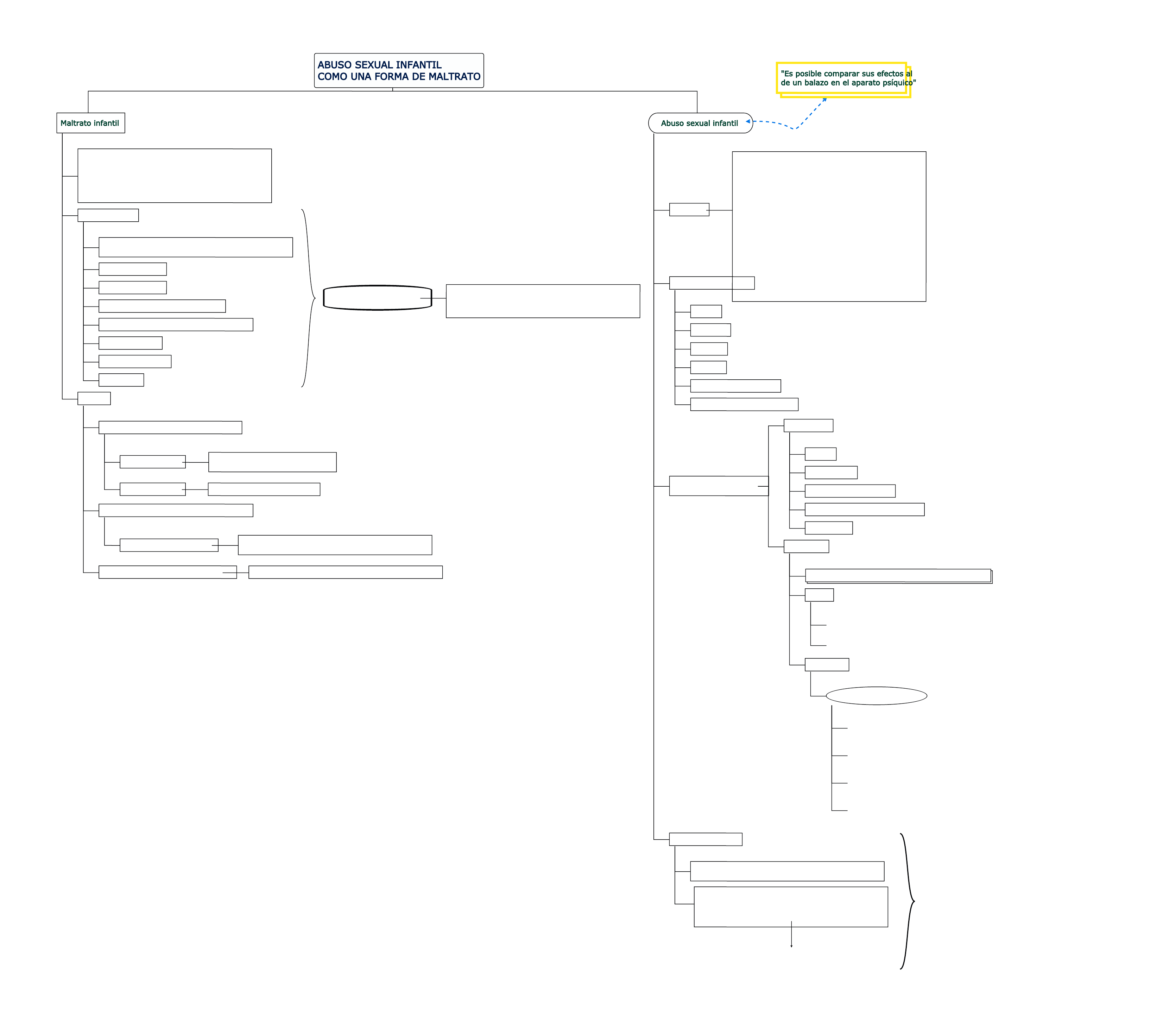Select the thin ellipse node in right branch
This screenshot has width=1176, height=1024.
click(x=876, y=696)
